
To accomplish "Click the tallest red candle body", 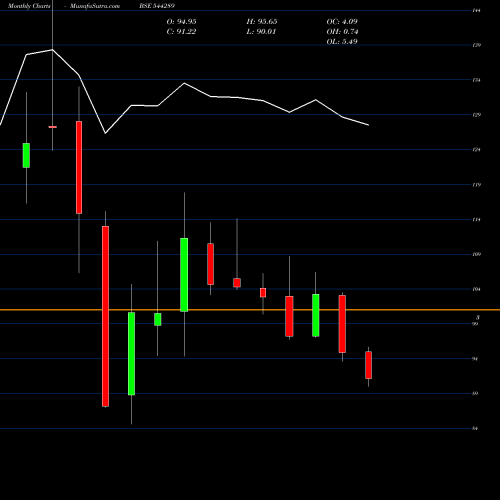I will click(x=105, y=316).
